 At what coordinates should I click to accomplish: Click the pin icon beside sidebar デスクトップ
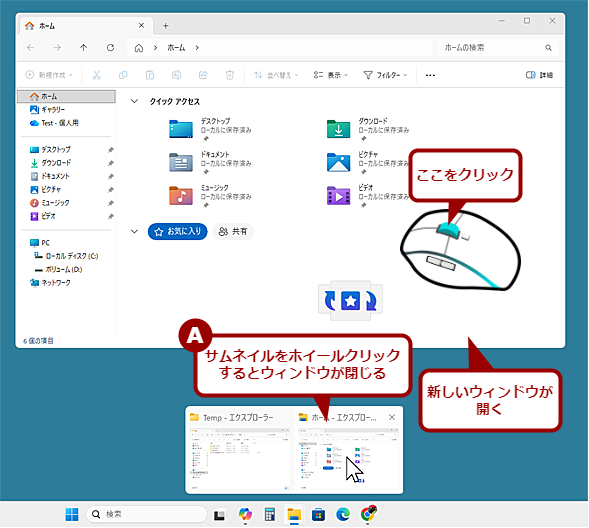tap(110, 150)
